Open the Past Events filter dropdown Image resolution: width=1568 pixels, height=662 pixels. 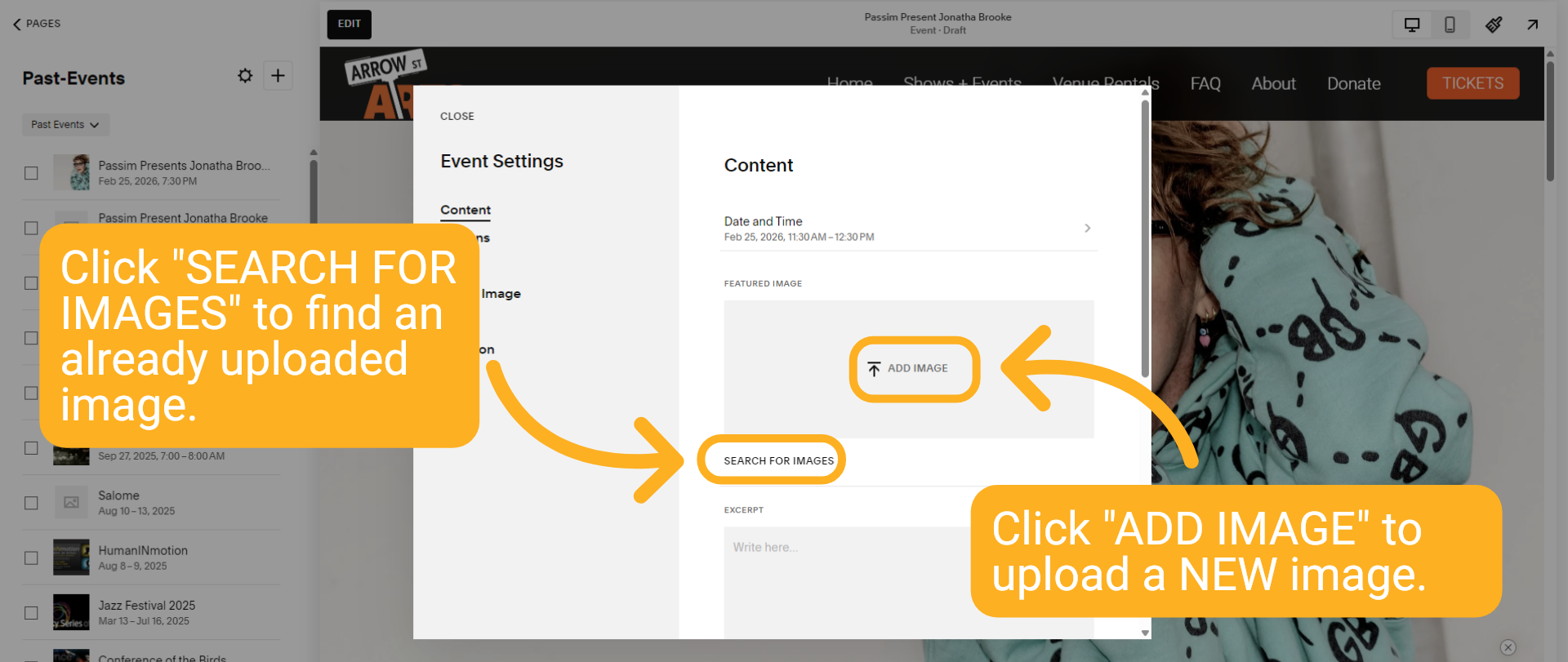click(65, 125)
